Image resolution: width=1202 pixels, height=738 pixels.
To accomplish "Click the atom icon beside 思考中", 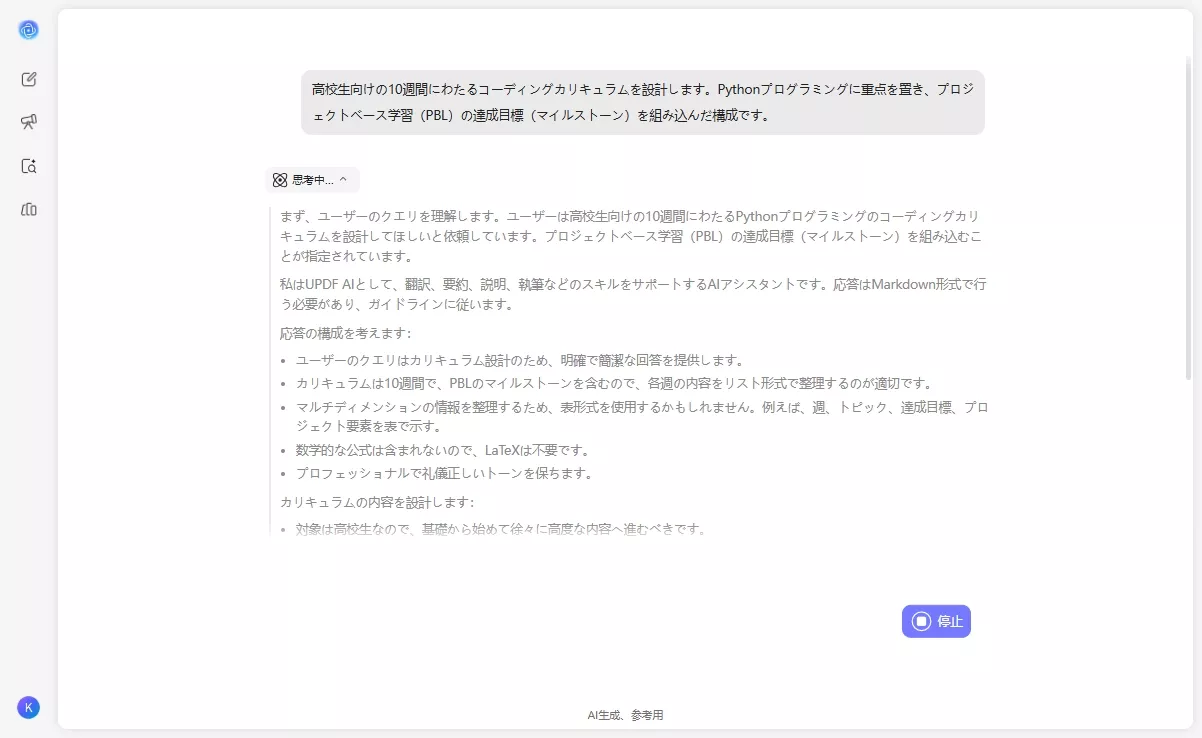I will pyautogui.click(x=279, y=179).
